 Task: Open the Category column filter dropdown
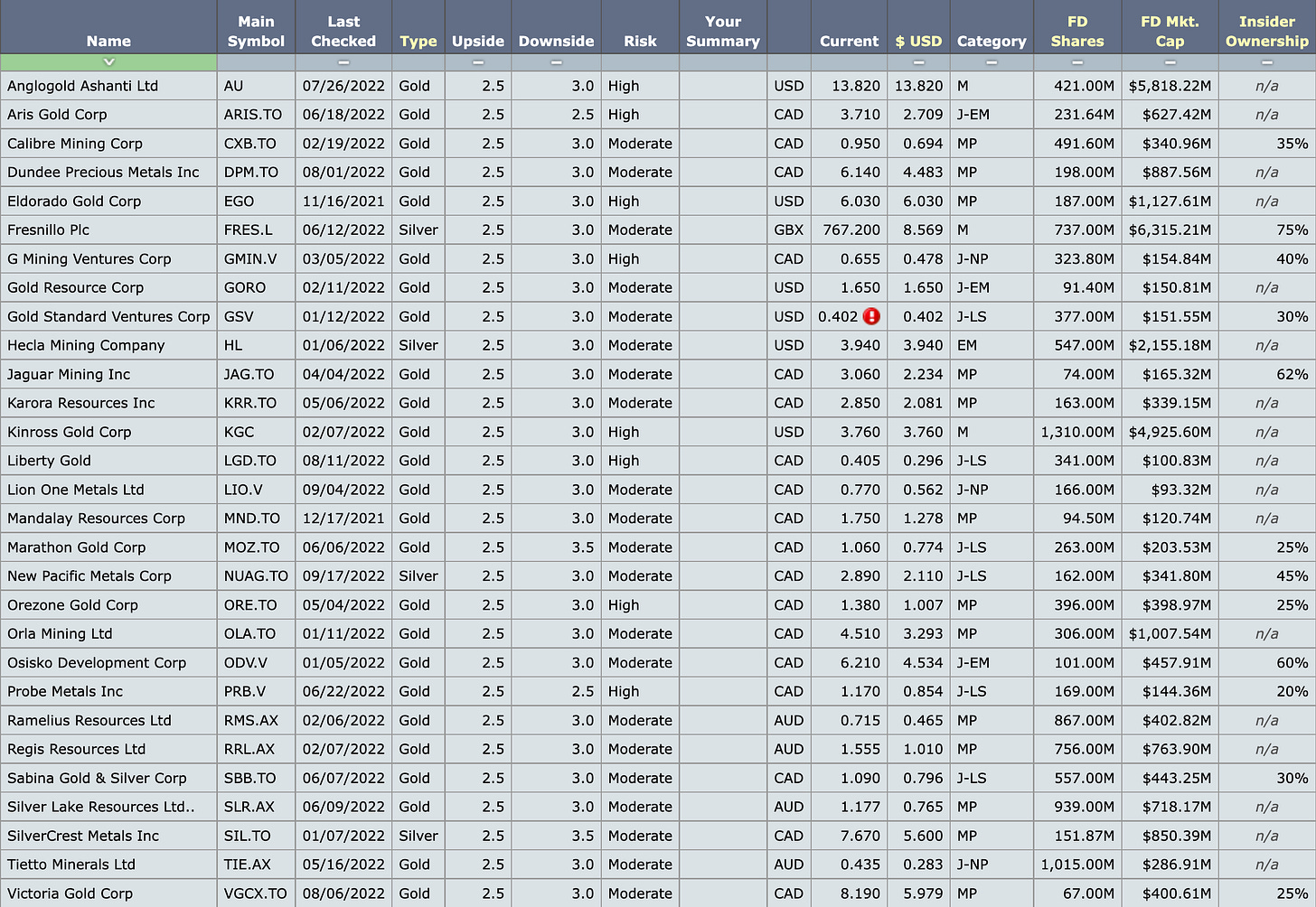(x=991, y=62)
